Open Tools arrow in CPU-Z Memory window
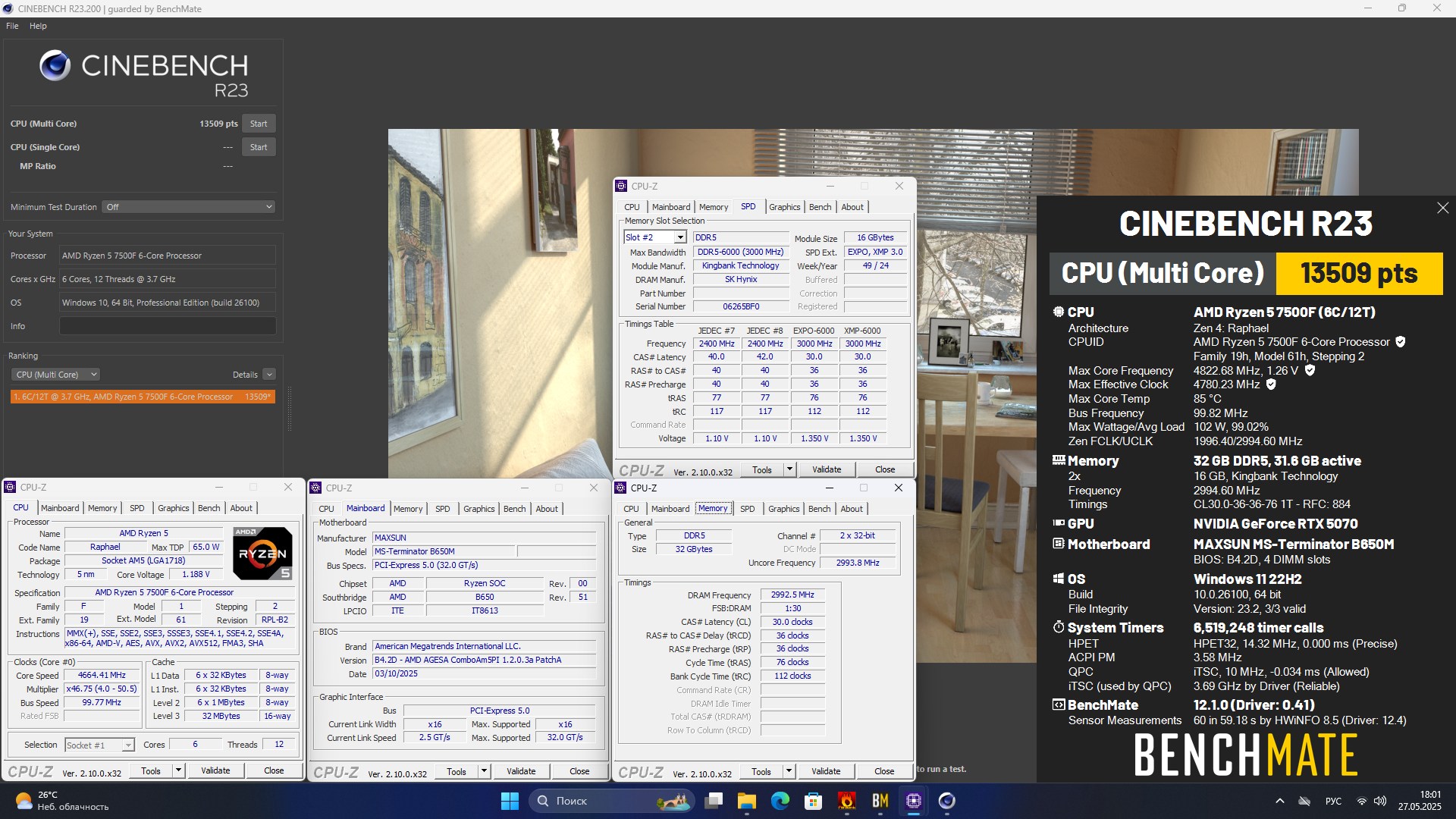Image resolution: width=1456 pixels, height=819 pixels. click(789, 771)
